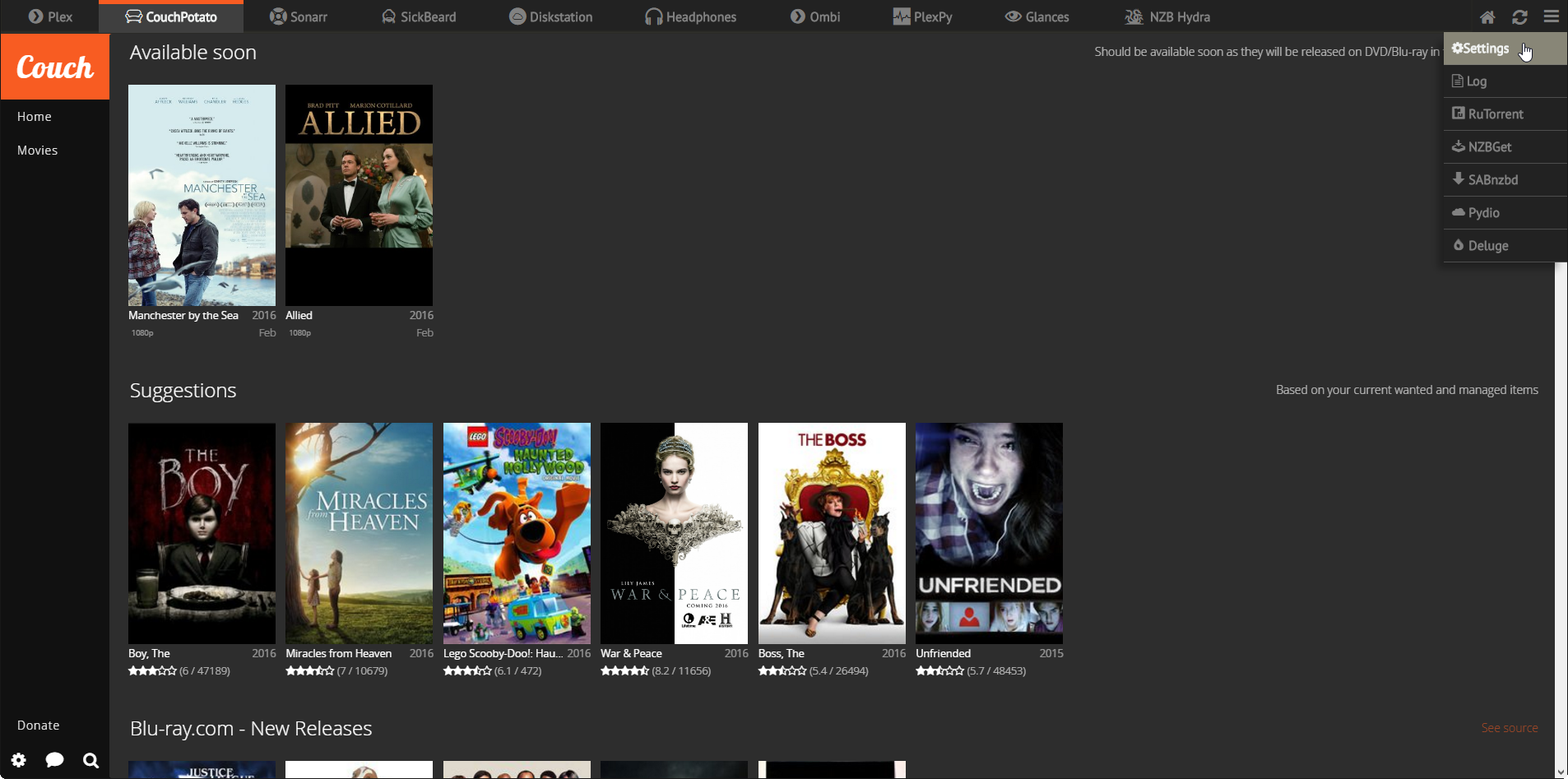Open Movies in the left sidebar
This screenshot has height=779, width=1568.
(x=38, y=151)
